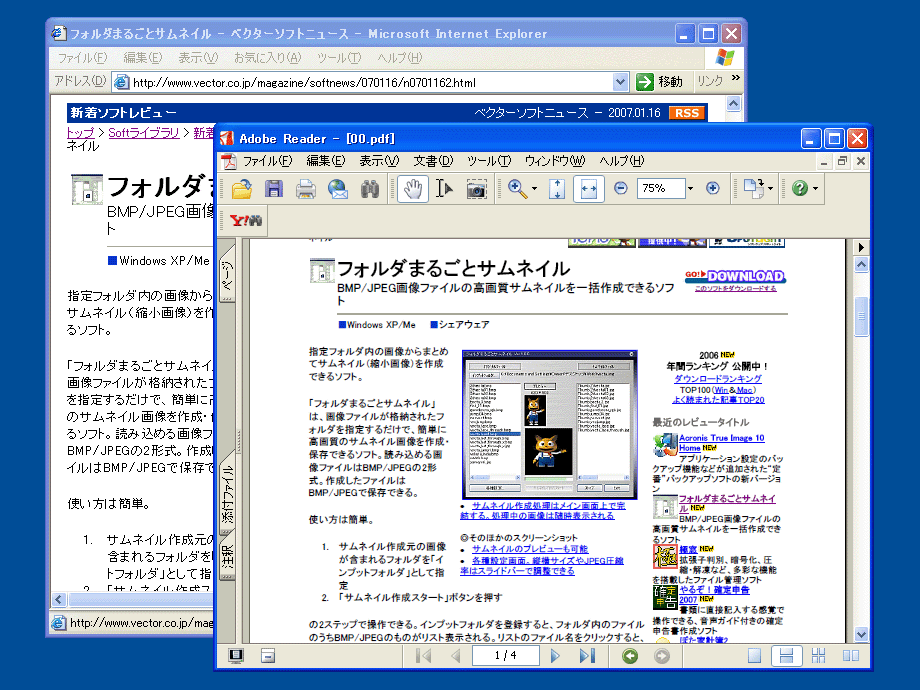Jump to the last PDF page
920x690 pixels.
pyautogui.click(x=587, y=655)
